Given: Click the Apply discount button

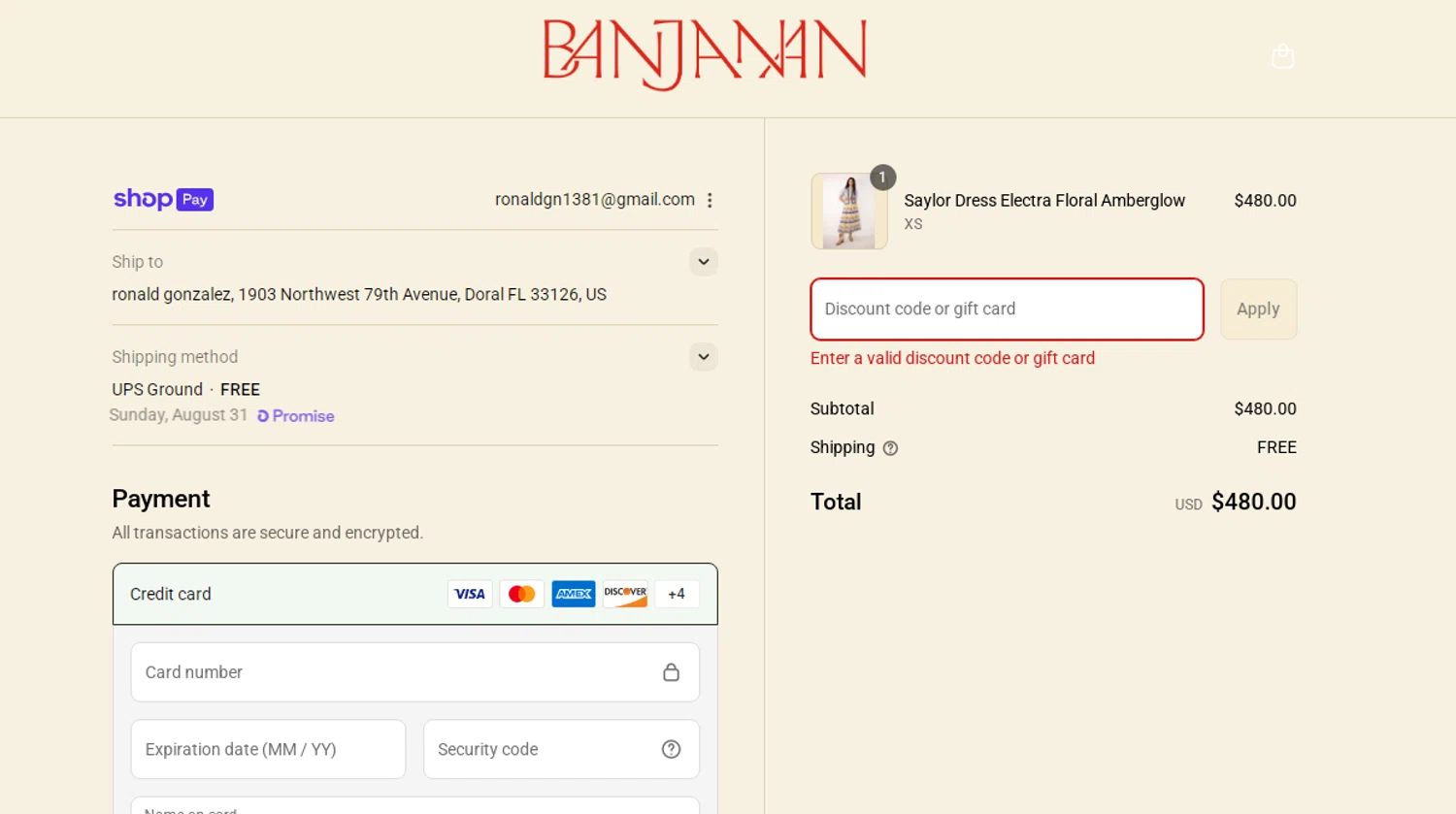Looking at the screenshot, I should [x=1258, y=309].
